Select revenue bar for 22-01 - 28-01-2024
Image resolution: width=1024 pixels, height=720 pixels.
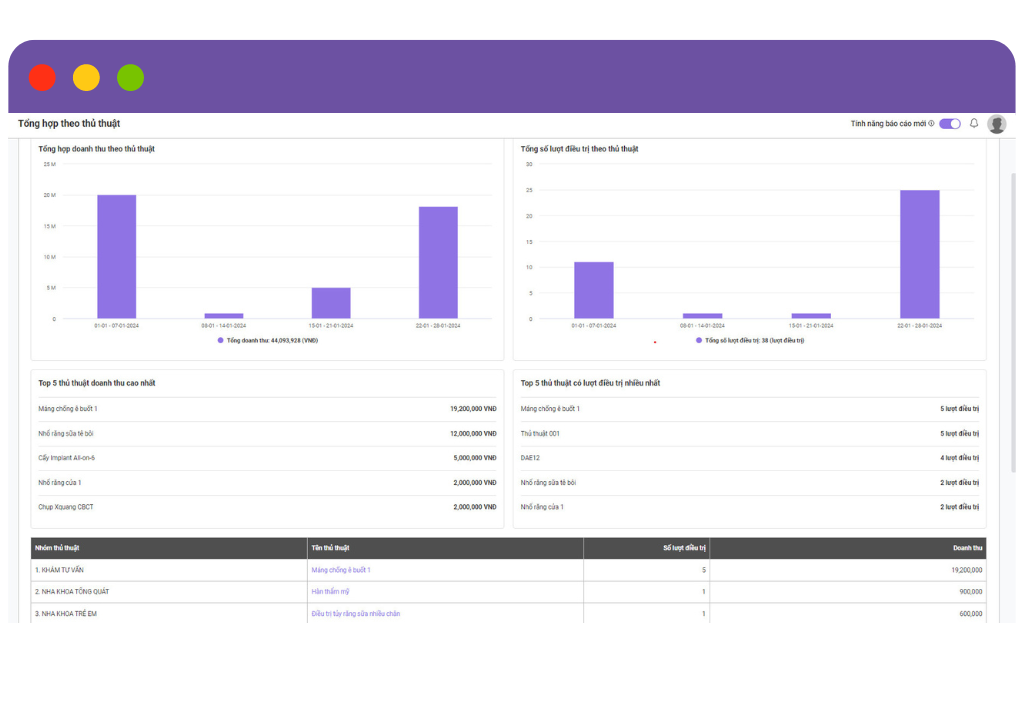click(x=438, y=263)
